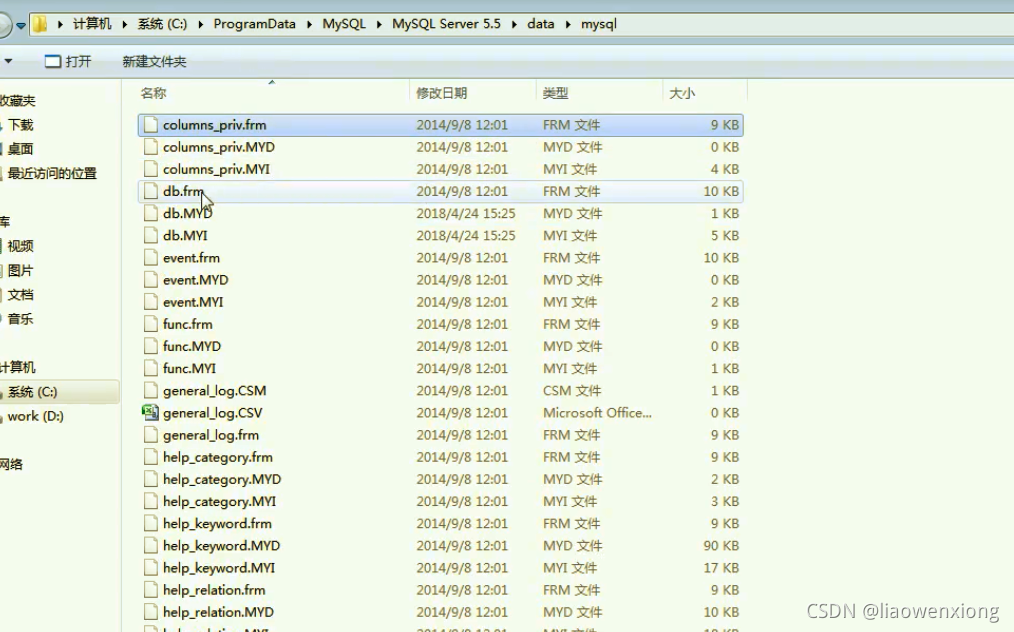Select 文档 library in the sidebar
Image resolution: width=1014 pixels, height=632 pixels.
click(x=20, y=295)
